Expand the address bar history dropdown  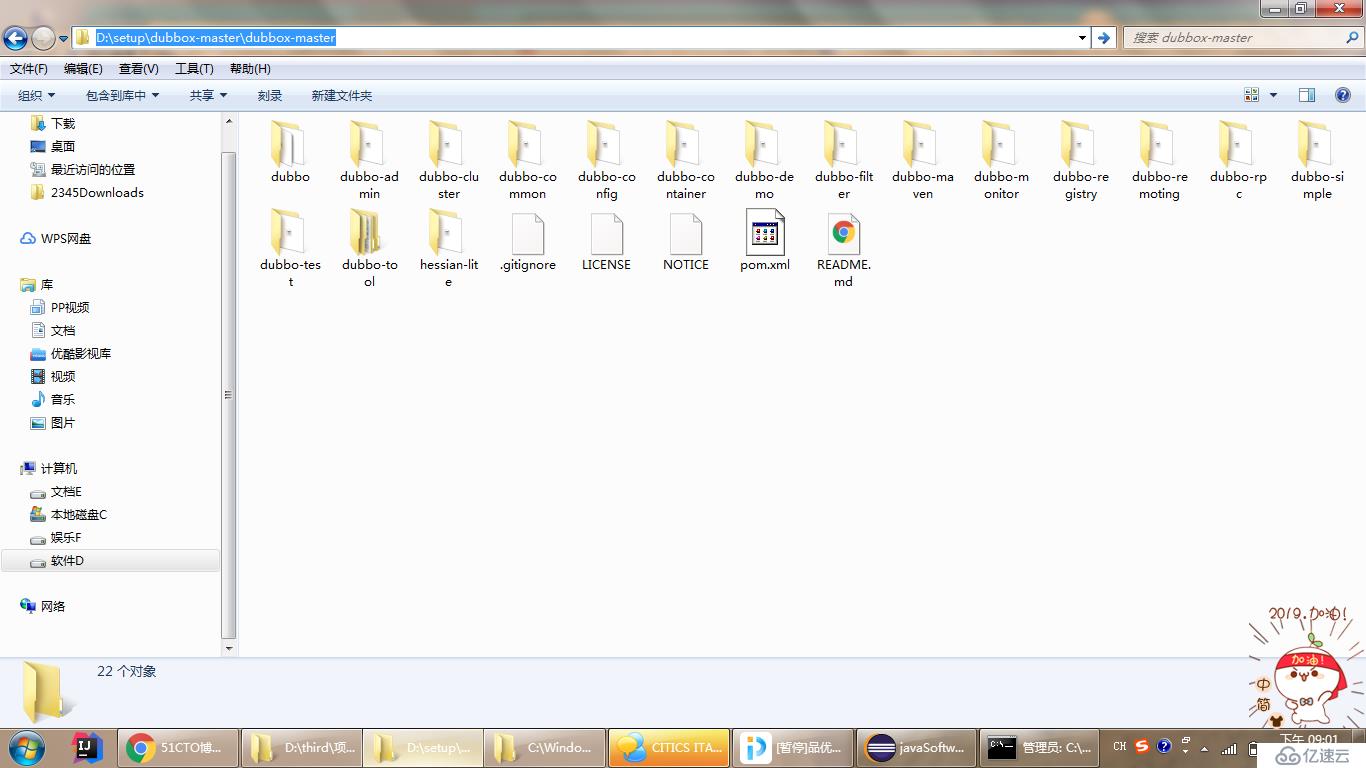(1082, 38)
